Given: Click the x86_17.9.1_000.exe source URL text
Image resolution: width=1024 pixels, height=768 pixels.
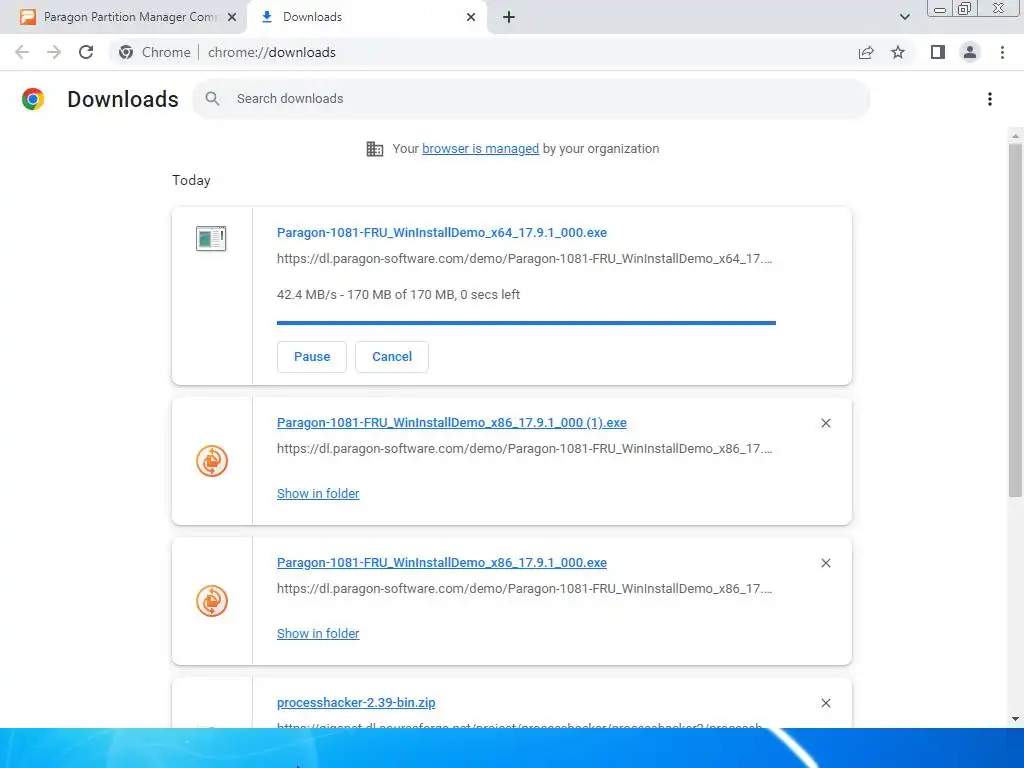Looking at the screenshot, I should (524, 588).
